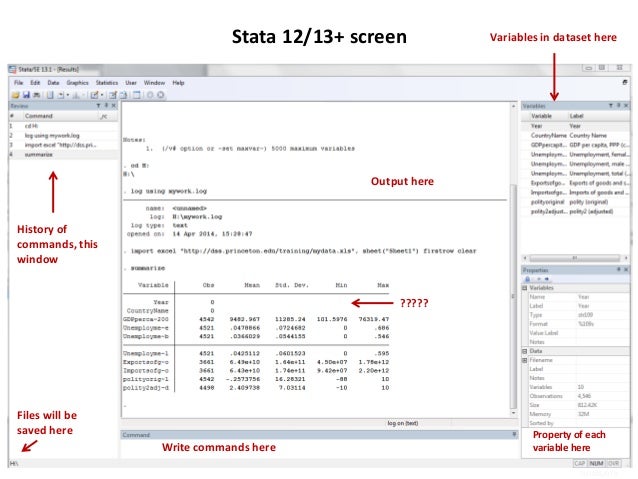Select the 'summarize' command in Review

pyautogui.click(x=63, y=155)
